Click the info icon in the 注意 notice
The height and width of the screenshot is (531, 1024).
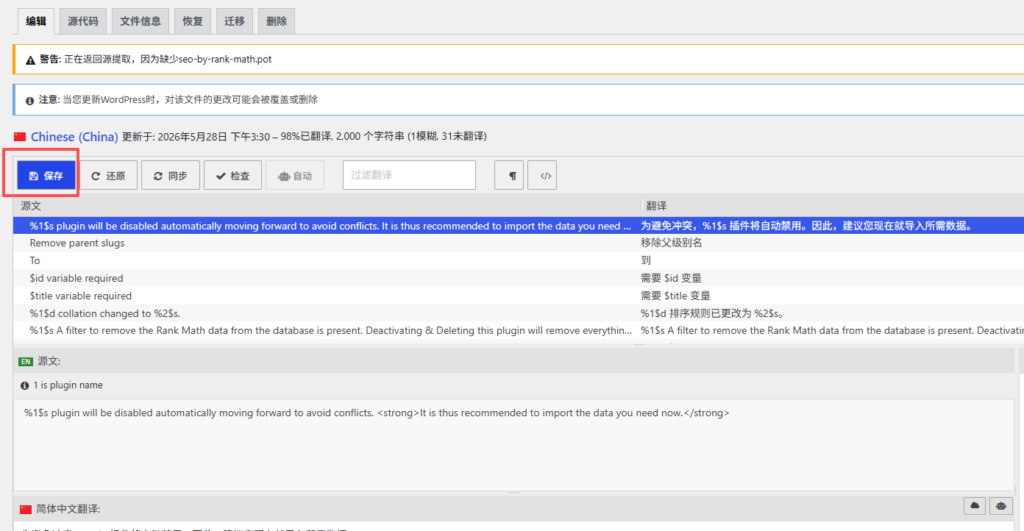coord(29,101)
